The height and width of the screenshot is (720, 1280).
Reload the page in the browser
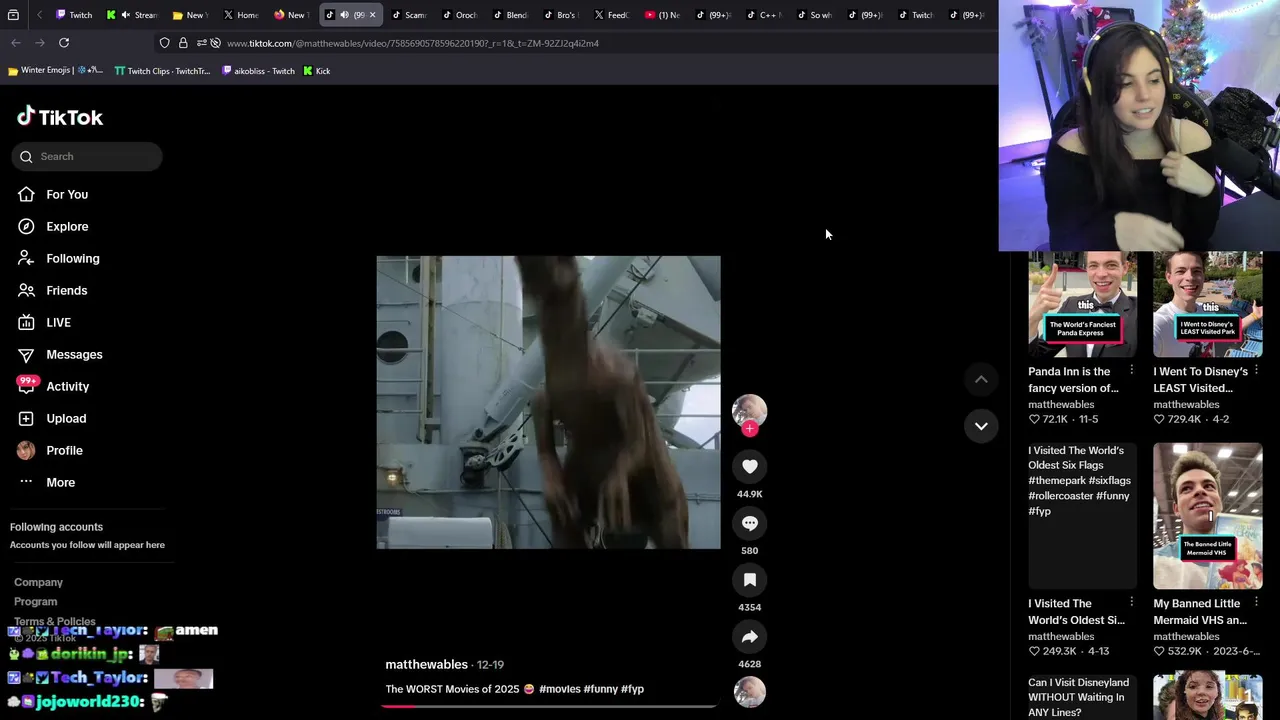tap(64, 43)
